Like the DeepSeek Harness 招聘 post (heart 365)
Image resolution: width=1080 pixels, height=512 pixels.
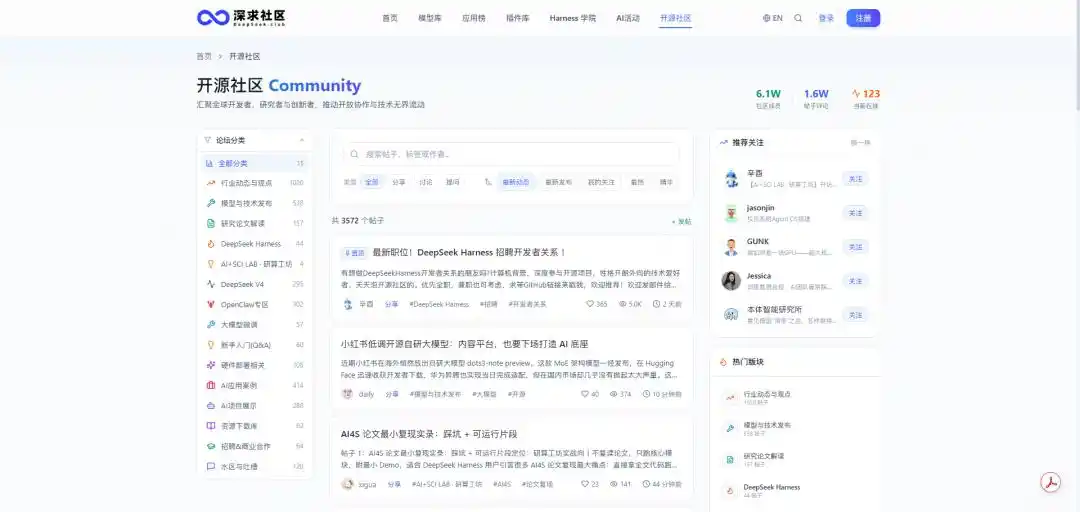(x=590, y=304)
